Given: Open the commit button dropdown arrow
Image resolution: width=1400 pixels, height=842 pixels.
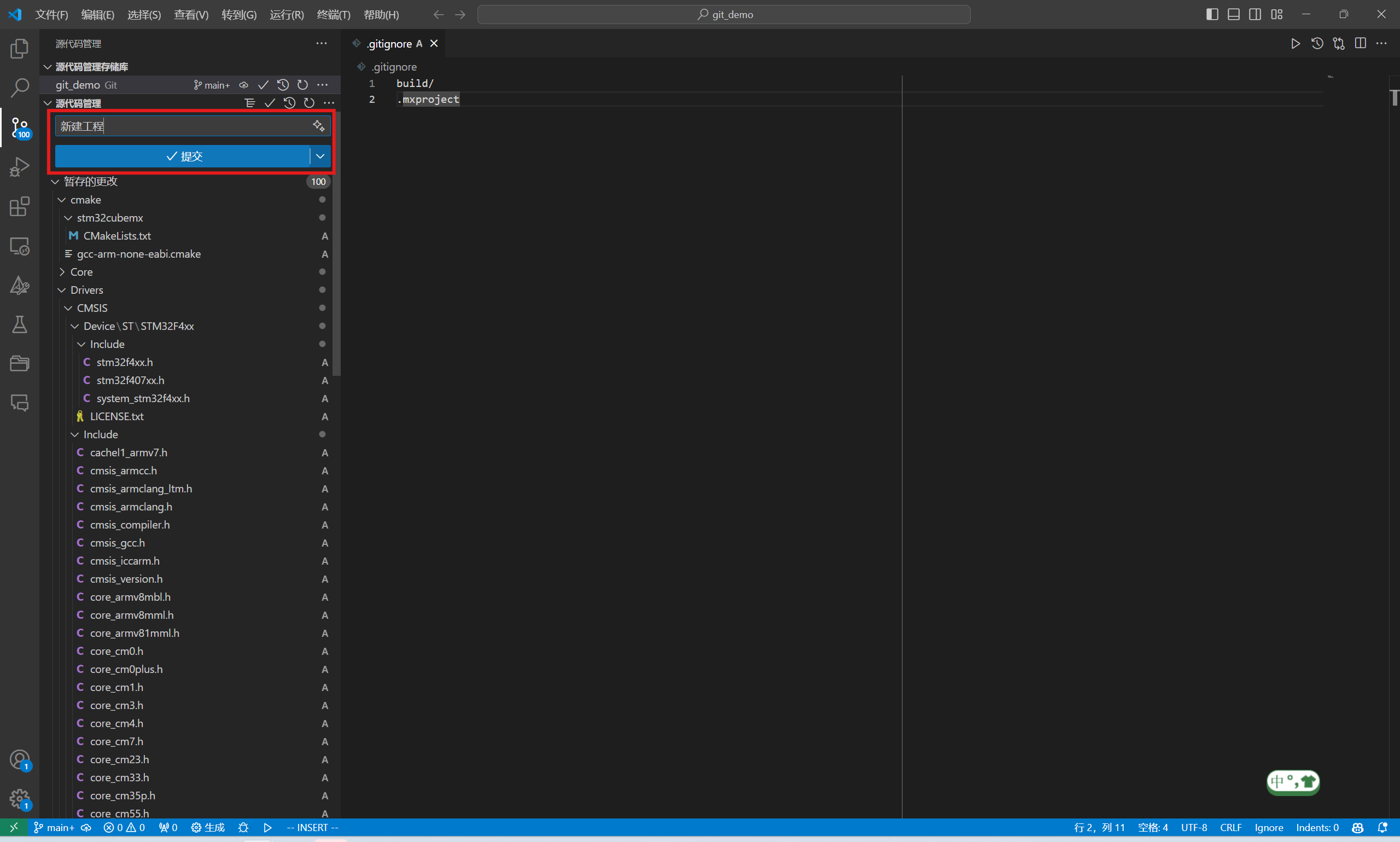Looking at the screenshot, I should pos(320,156).
